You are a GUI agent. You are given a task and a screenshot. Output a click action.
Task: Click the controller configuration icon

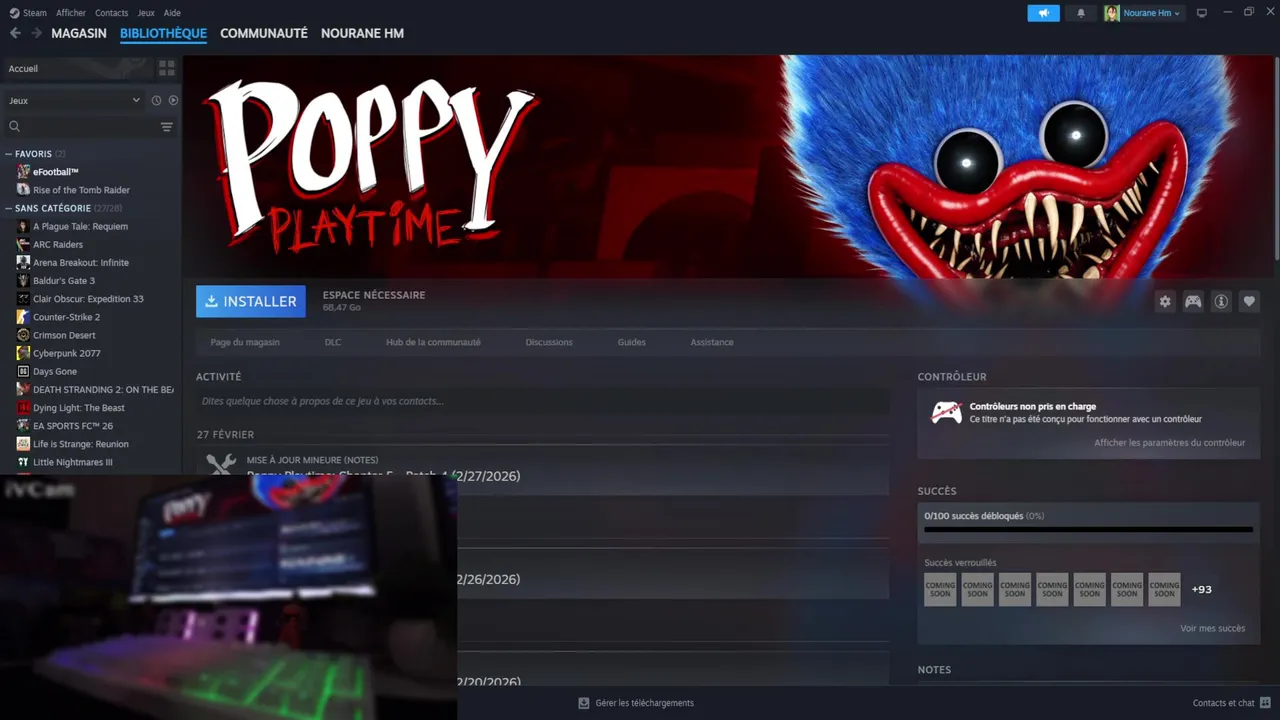pos(1193,301)
